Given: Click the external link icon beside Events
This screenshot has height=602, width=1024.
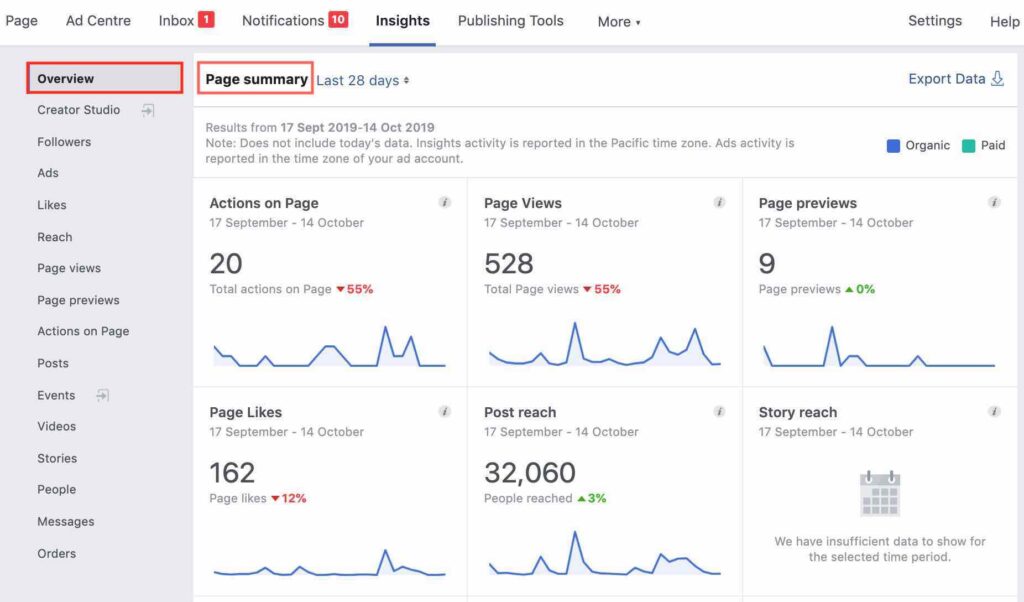Looking at the screenshot, I should click(x=103, y=395).
